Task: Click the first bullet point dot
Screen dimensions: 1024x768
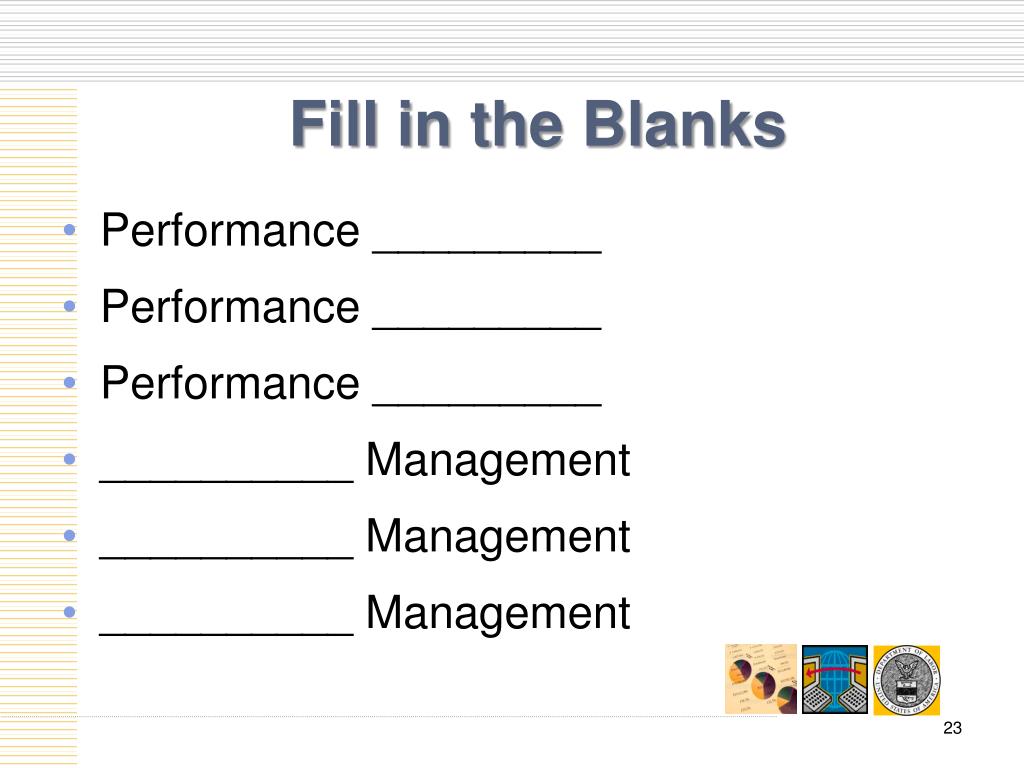Action: point(70,230)
